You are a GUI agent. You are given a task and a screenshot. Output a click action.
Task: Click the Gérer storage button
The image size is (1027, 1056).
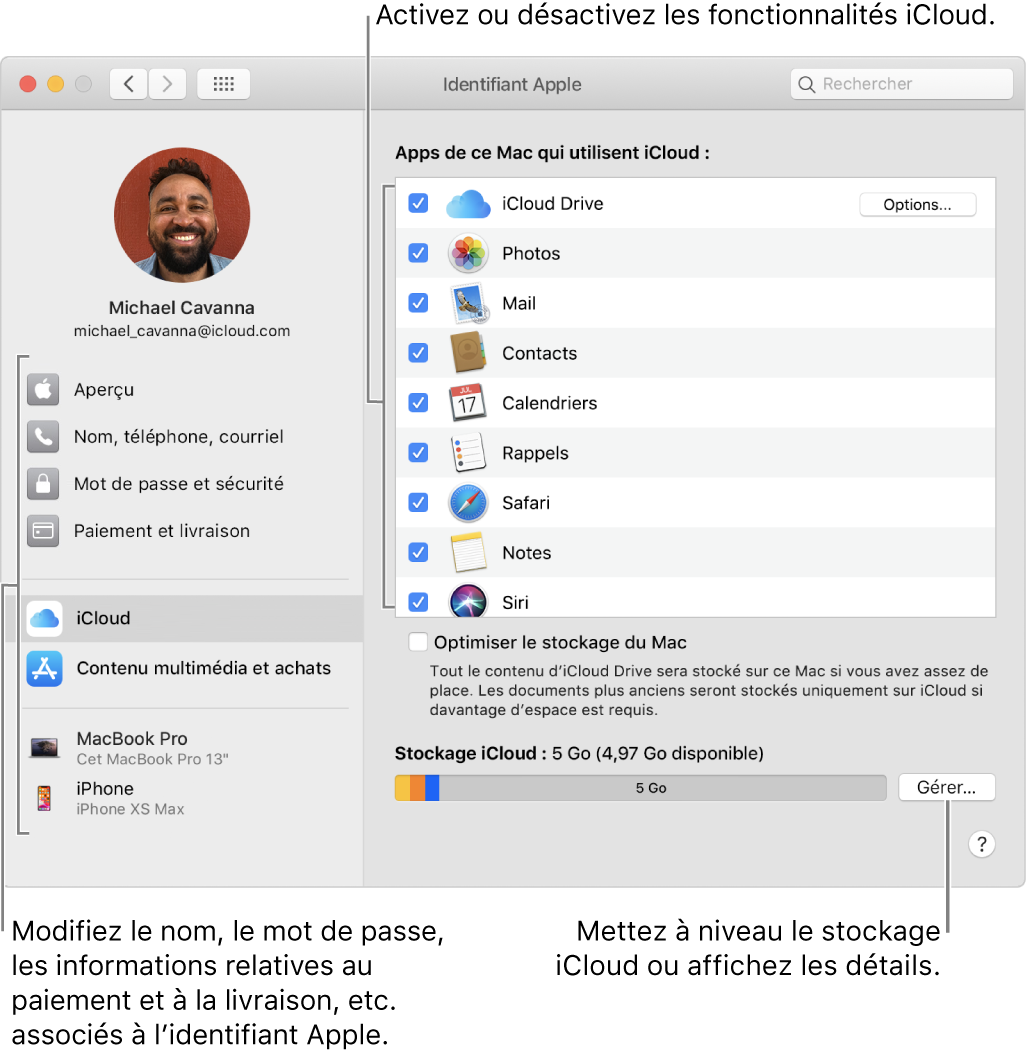[946, 787]
